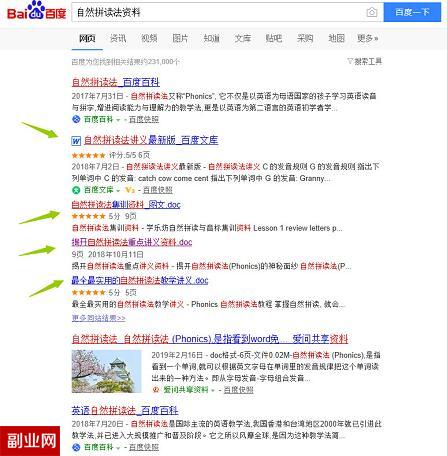
Task: Open 揭开自然拼读法重点讲义资料.doc link
Action: [132, 242]
